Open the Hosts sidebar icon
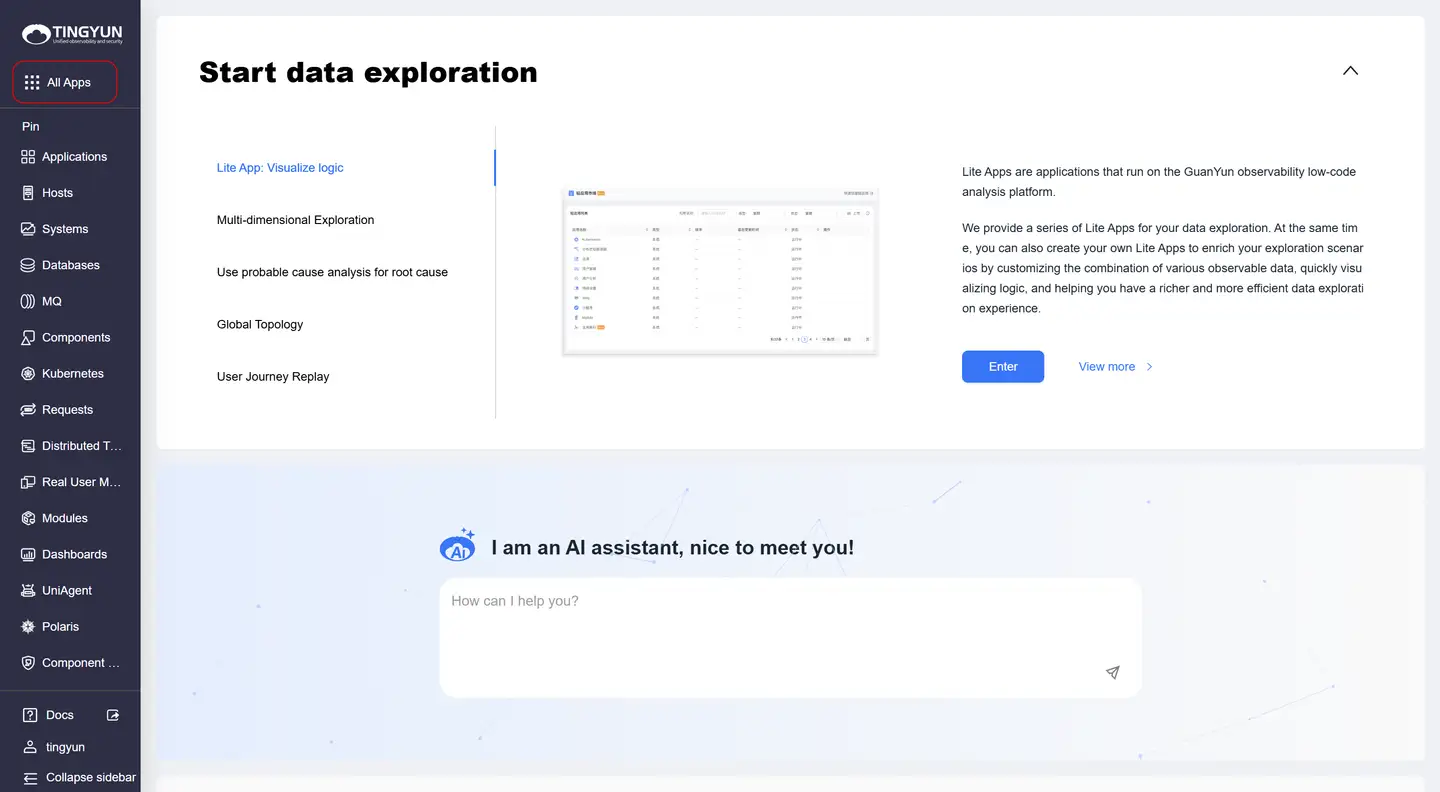1440x792 pixels. (28, 193)
